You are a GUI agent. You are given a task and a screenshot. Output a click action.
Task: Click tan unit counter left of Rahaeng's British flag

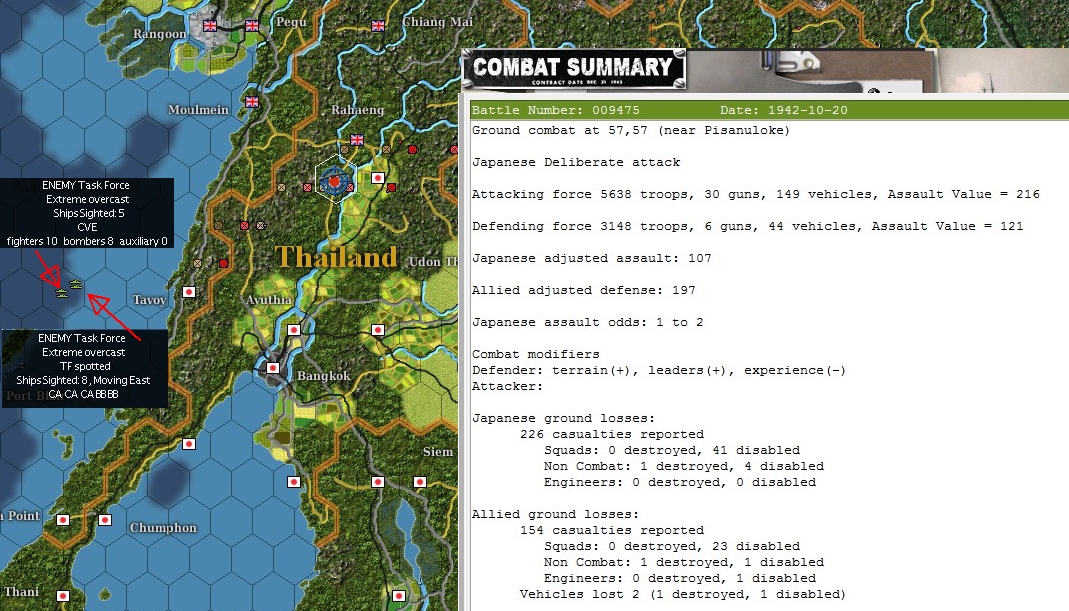click(x=344, y=149)
